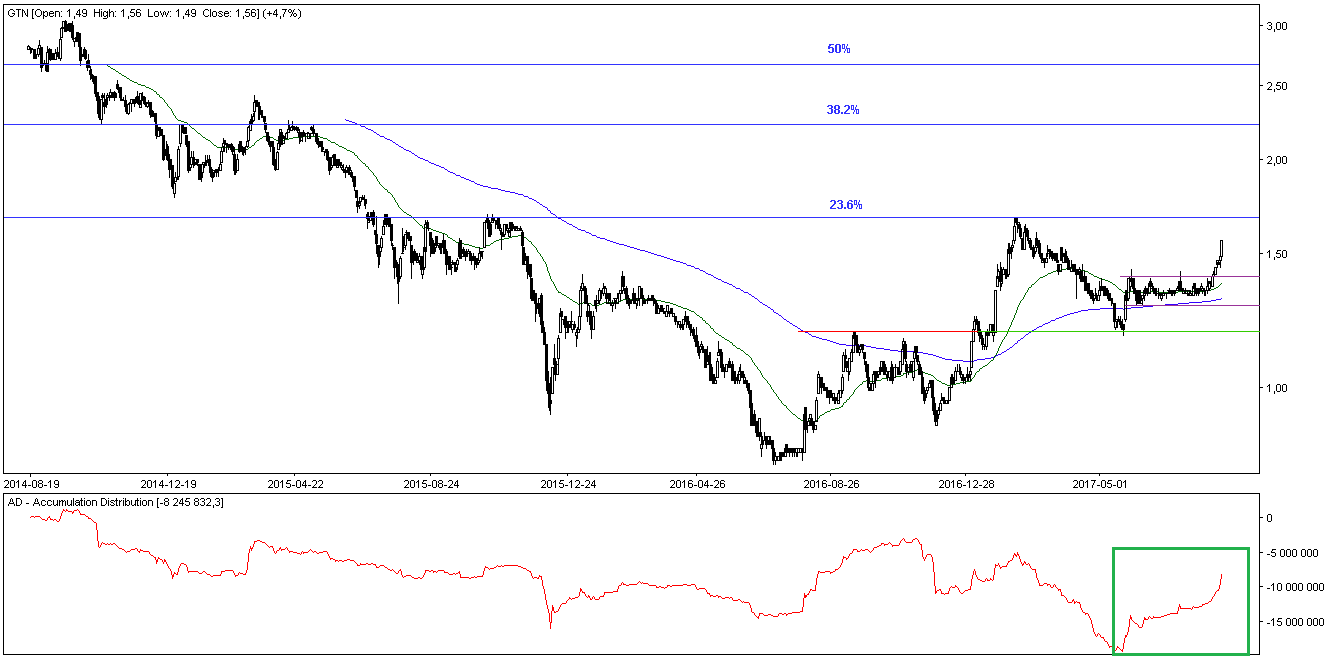Click the -5 000 000 indicator axis label
Screen dimensions: 1329x657
pos(1291,553)
